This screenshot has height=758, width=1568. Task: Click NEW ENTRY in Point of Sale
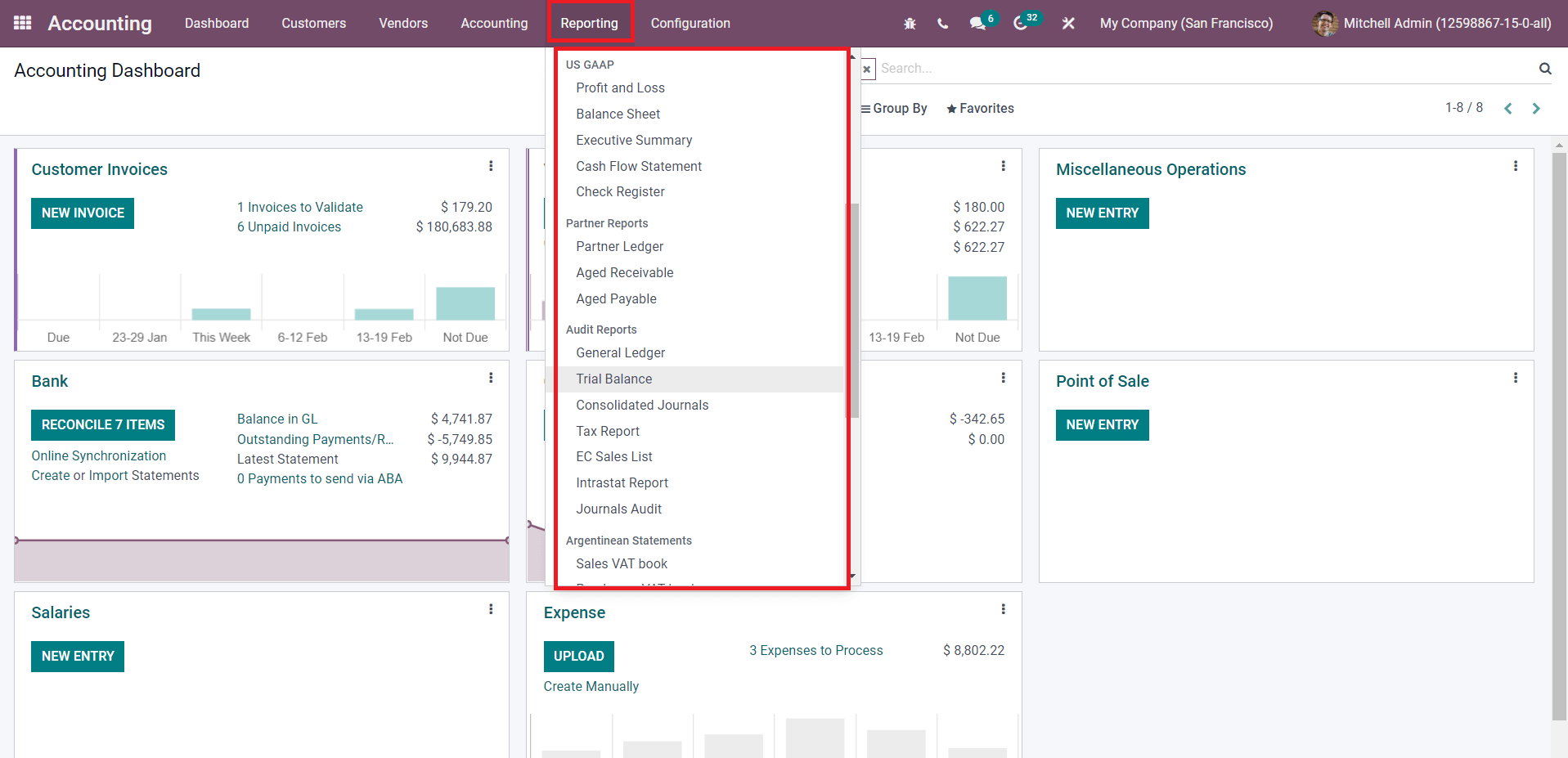pyautogui.click(x=1102, y=425)
